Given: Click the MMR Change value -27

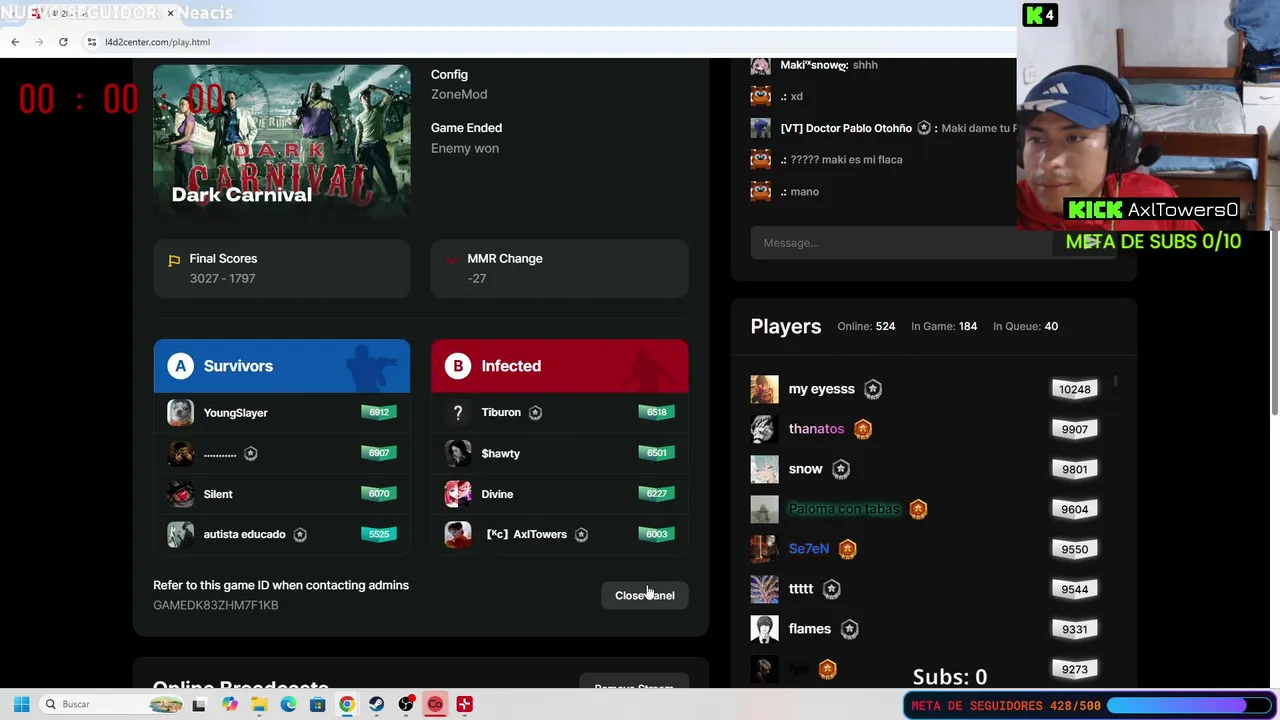Looking at the screenshot, I should (477, 278).
